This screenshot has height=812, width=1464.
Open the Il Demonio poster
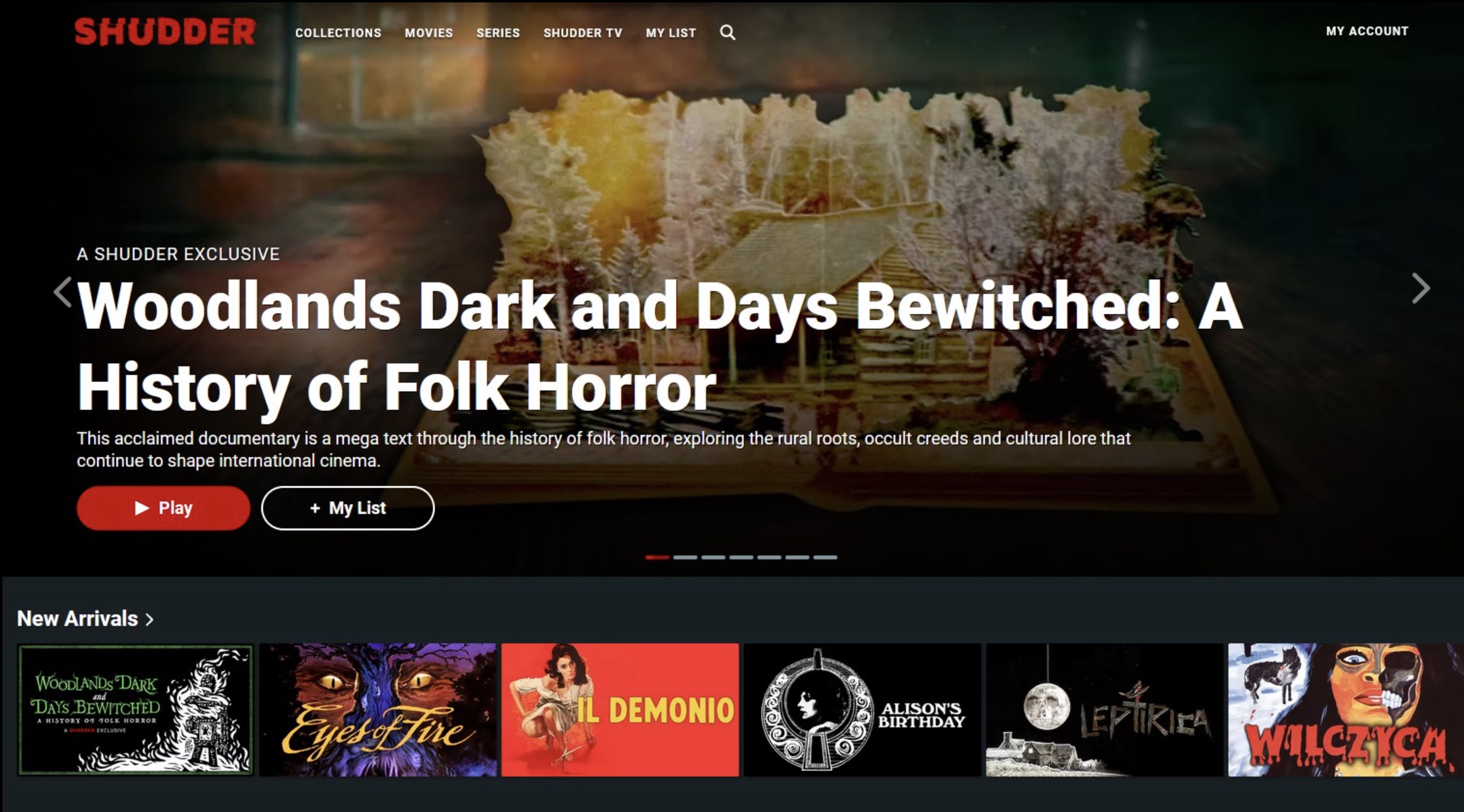620,710
